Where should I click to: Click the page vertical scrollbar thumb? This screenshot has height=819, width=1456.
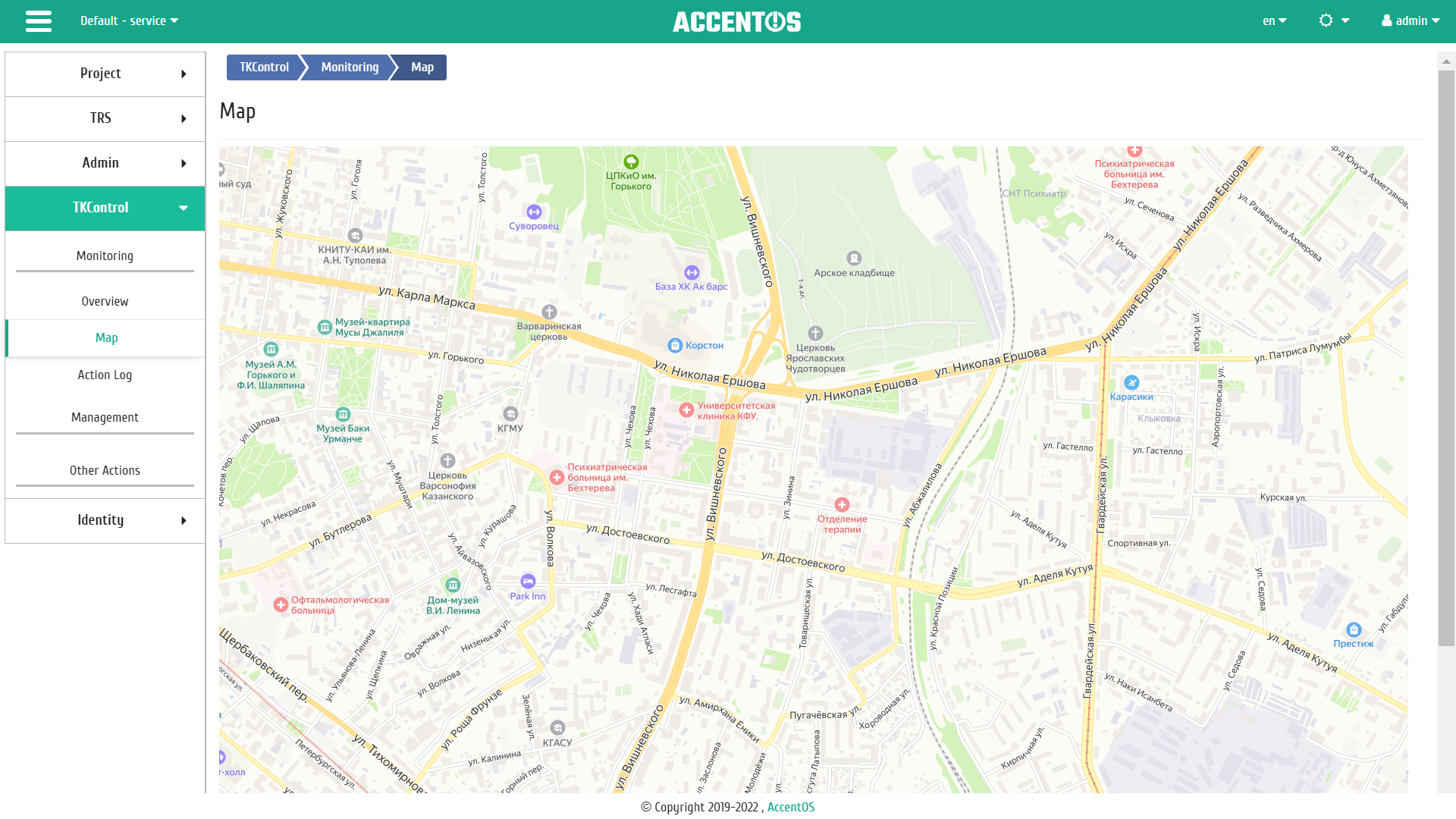tap(1446, 358)
